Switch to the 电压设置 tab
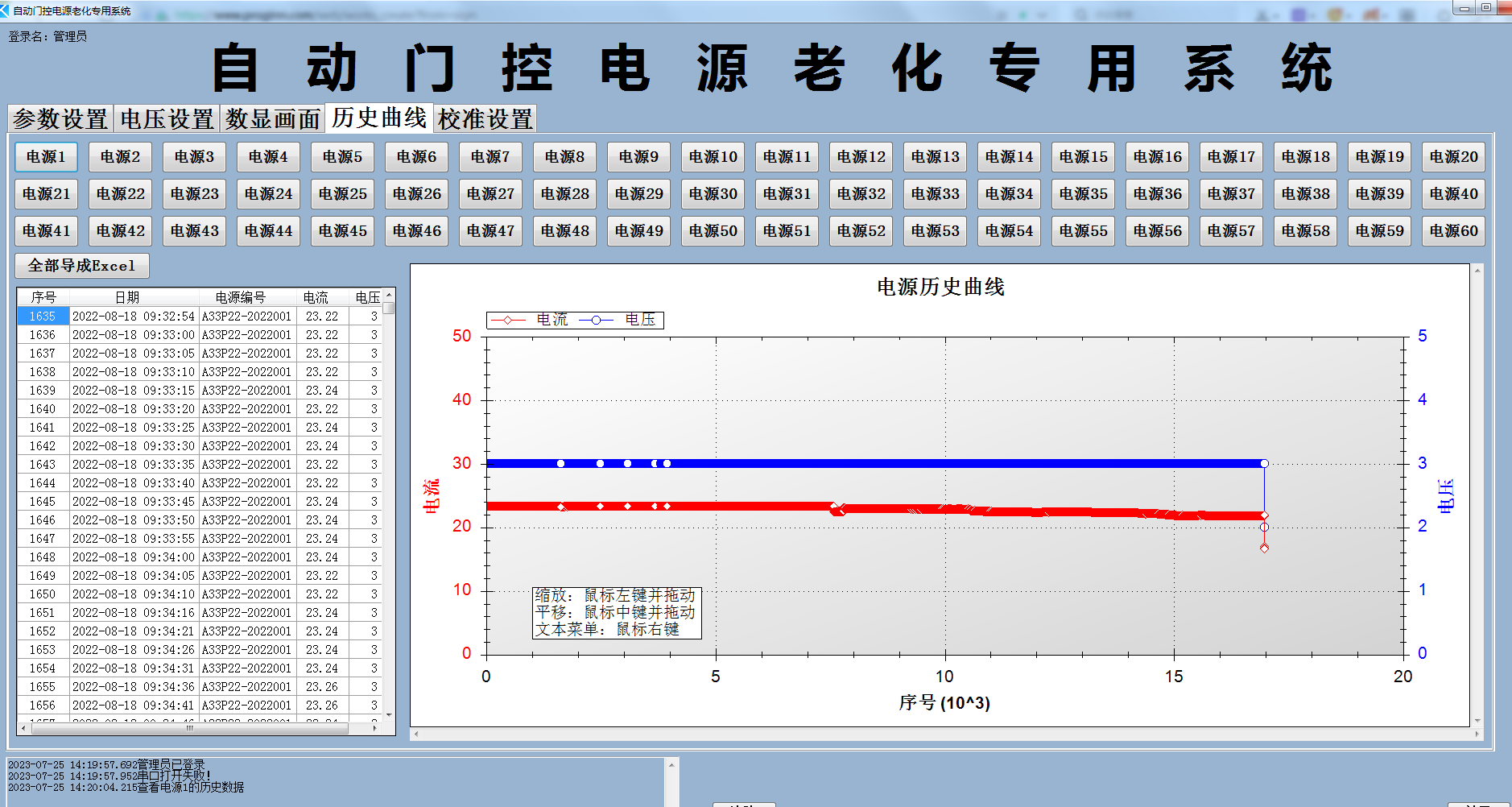This screenshot has width=1512, height=807. click(167, 119)
